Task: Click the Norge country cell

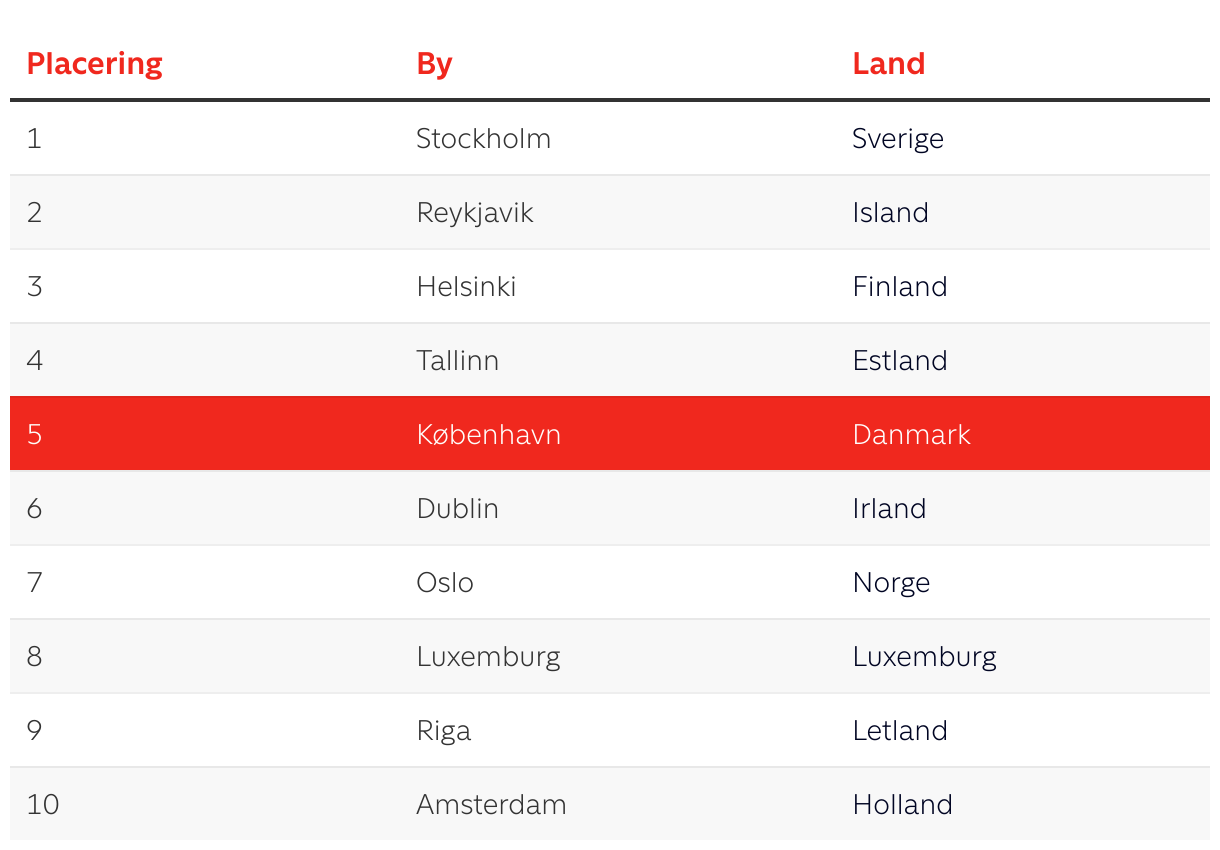Action: pos(891,583)
